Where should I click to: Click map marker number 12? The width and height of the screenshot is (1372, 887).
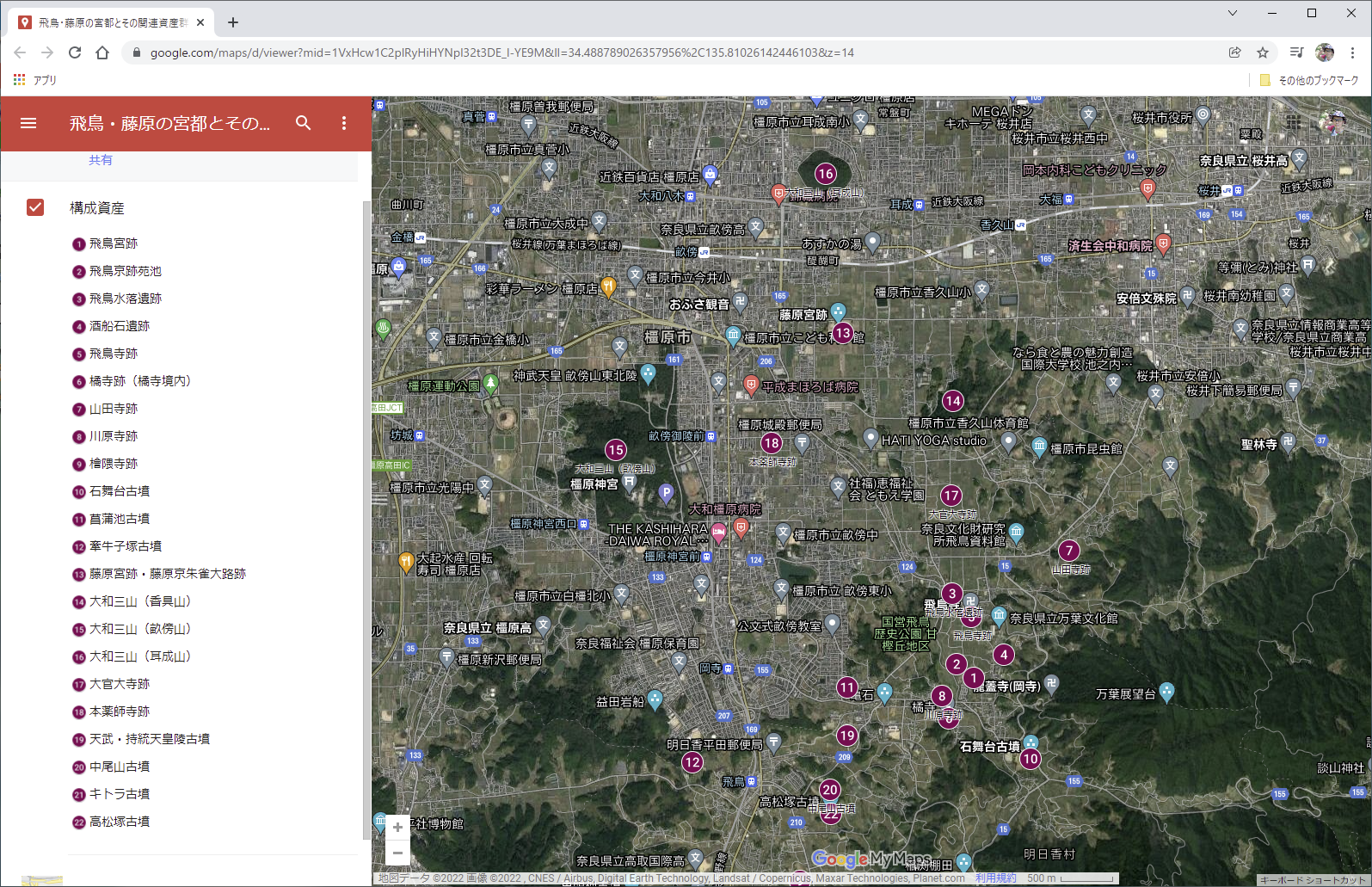click(x=692, y=762)
